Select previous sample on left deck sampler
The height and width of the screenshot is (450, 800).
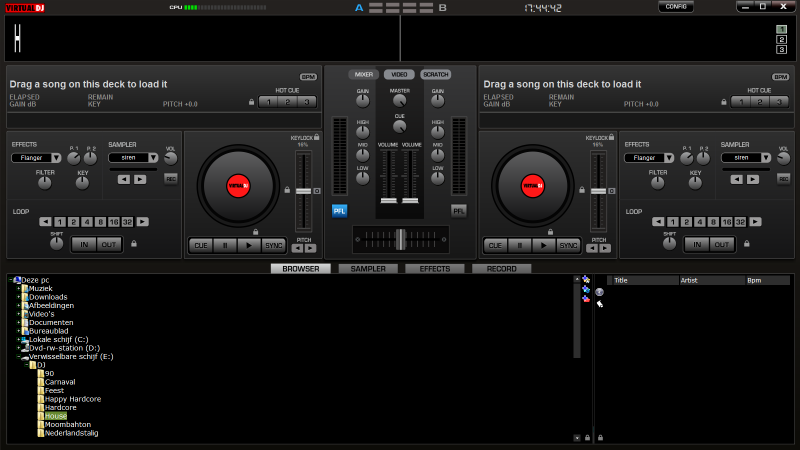point(124,179)
